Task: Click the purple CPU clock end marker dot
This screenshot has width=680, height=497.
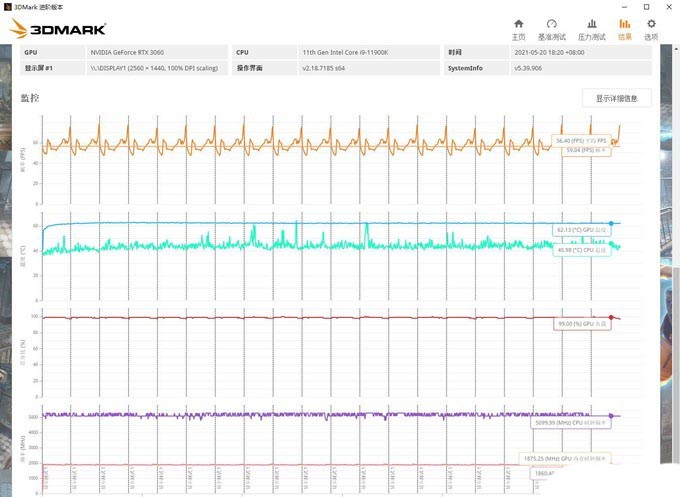Action: click(611, 415)
